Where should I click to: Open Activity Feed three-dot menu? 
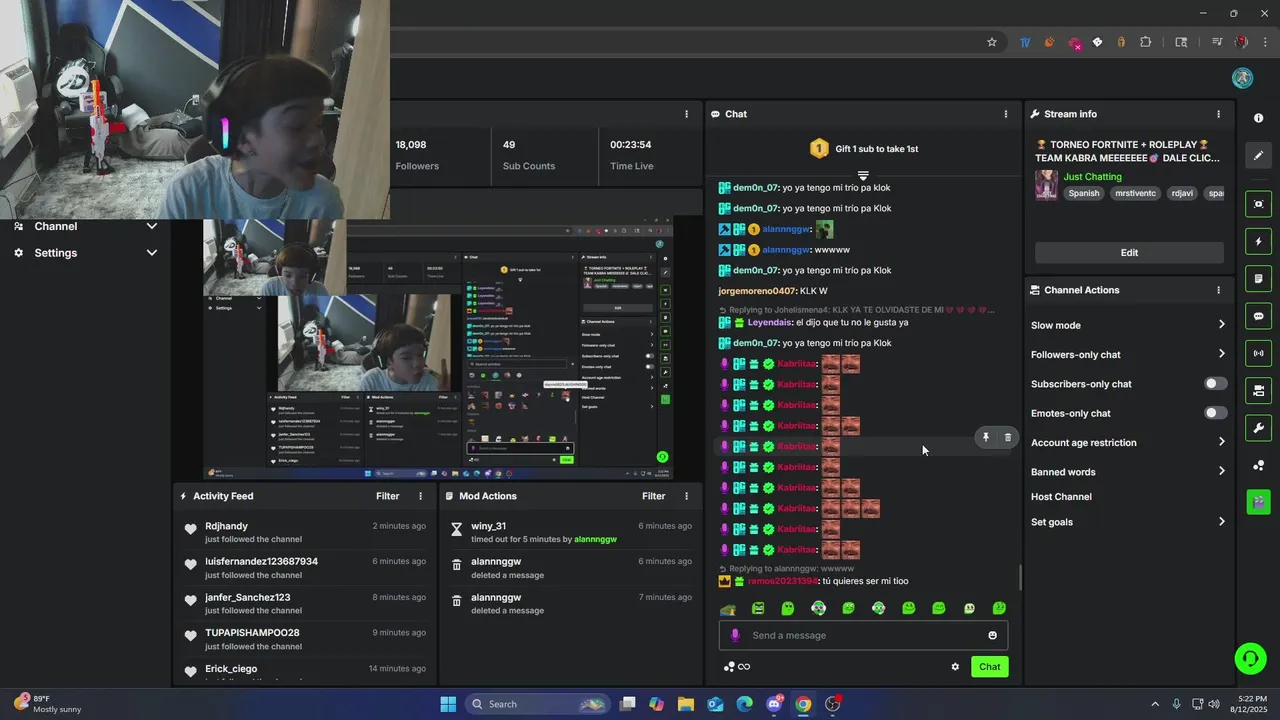(x=420, y=496)
